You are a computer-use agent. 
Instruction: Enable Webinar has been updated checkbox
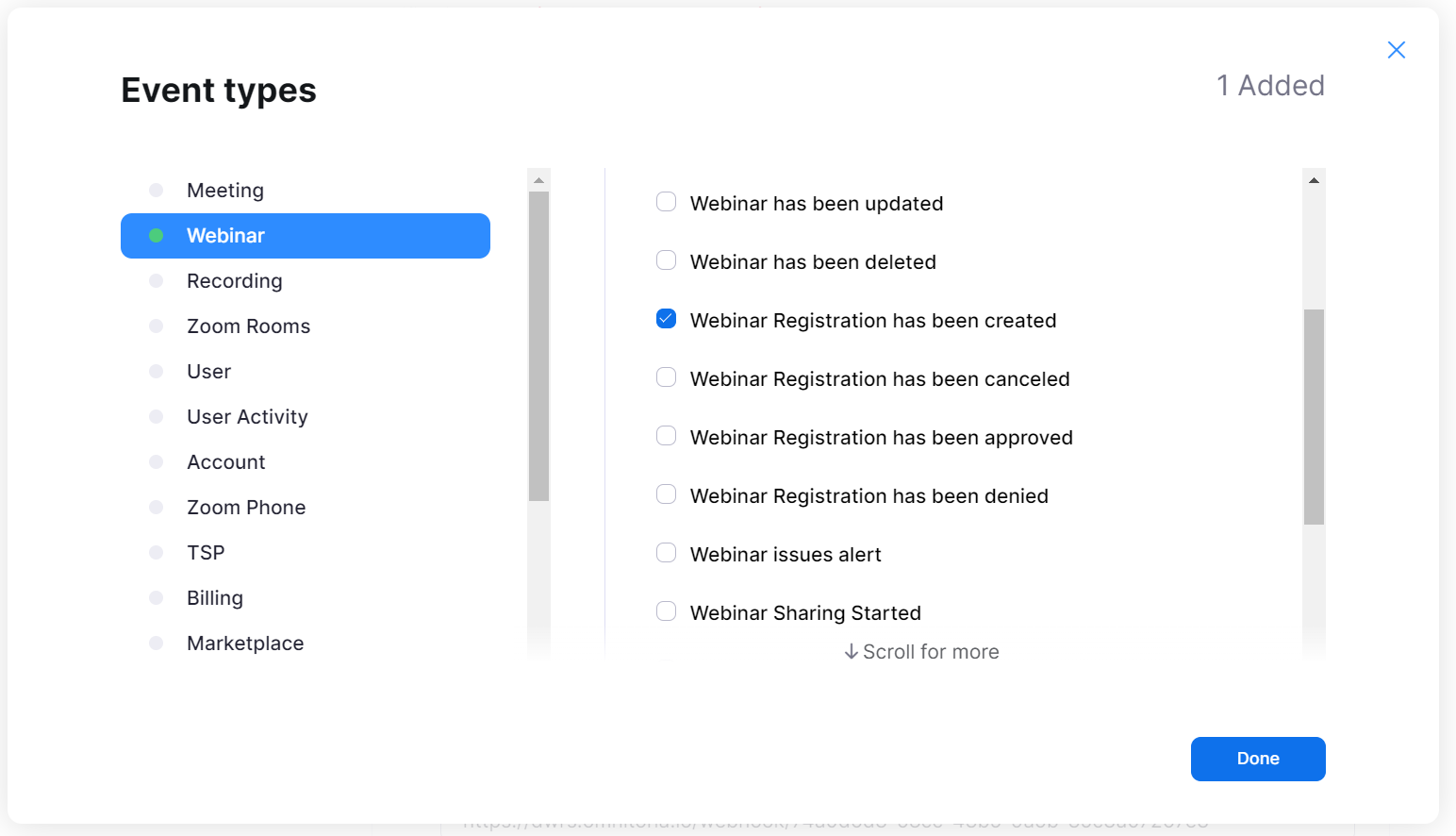[x=667, y=202]
